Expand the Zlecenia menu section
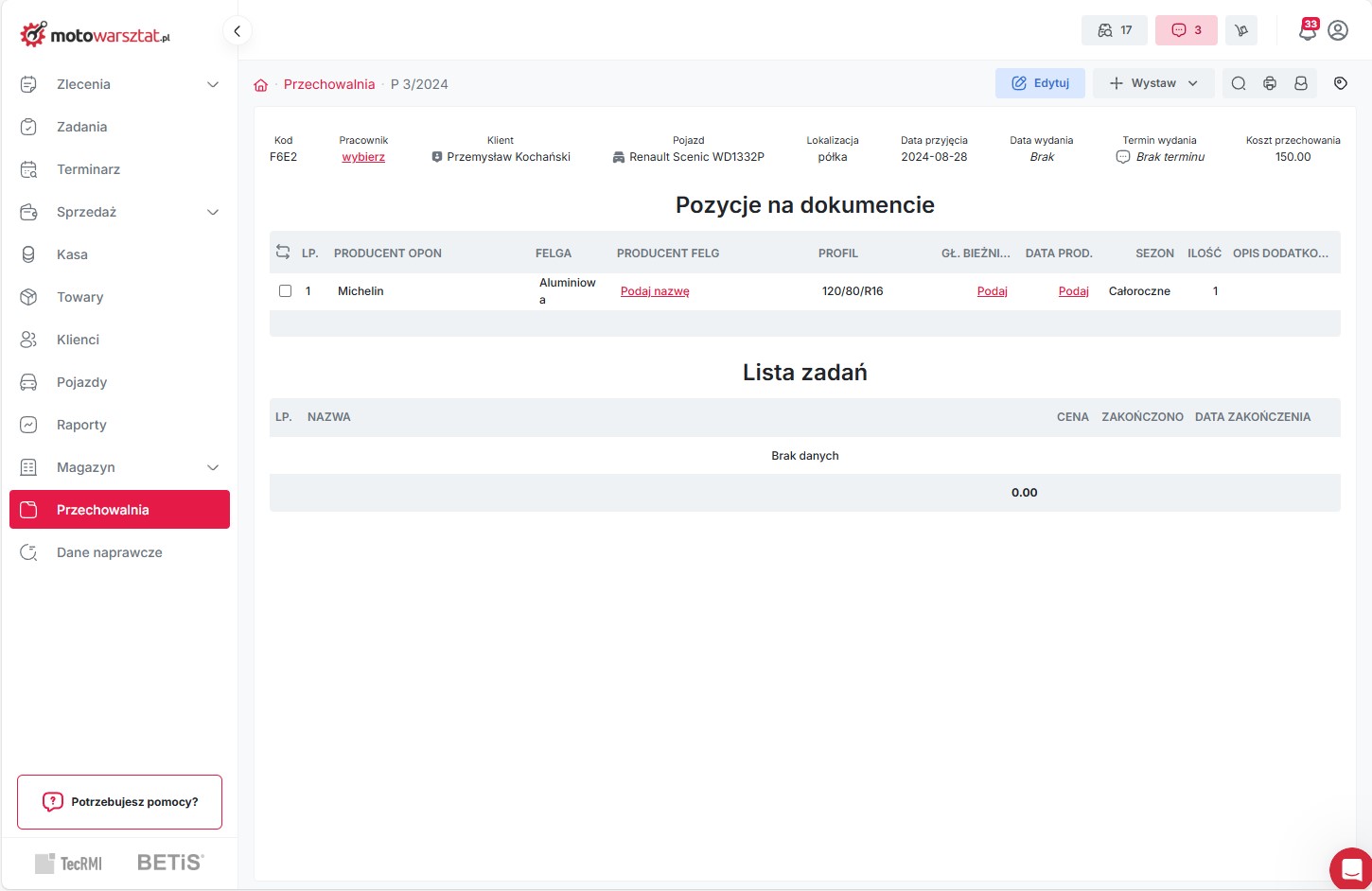Screen dimensions: 1372x891 (x=213, y=84)
